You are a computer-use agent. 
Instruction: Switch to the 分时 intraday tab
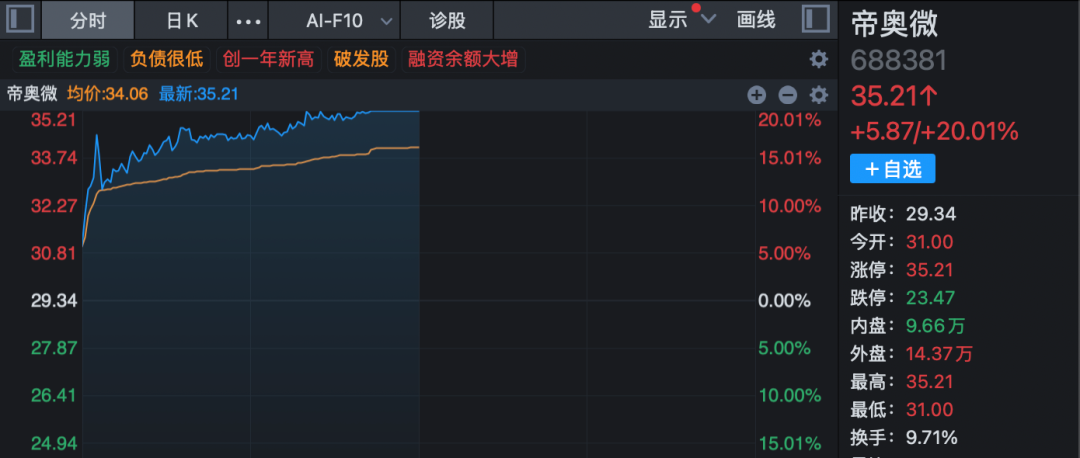(88, 20)
